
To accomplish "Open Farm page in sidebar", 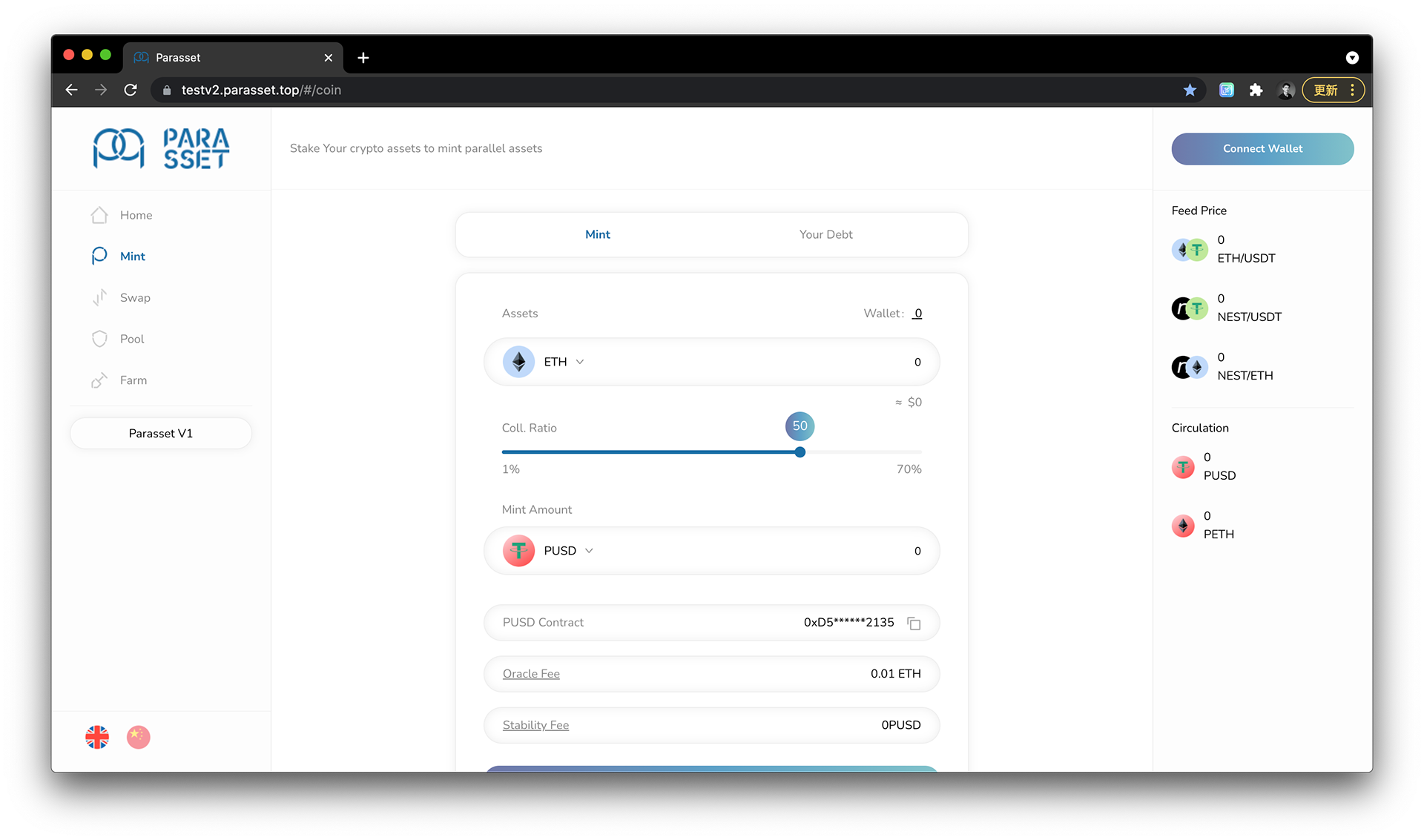I will click(133, 380).
